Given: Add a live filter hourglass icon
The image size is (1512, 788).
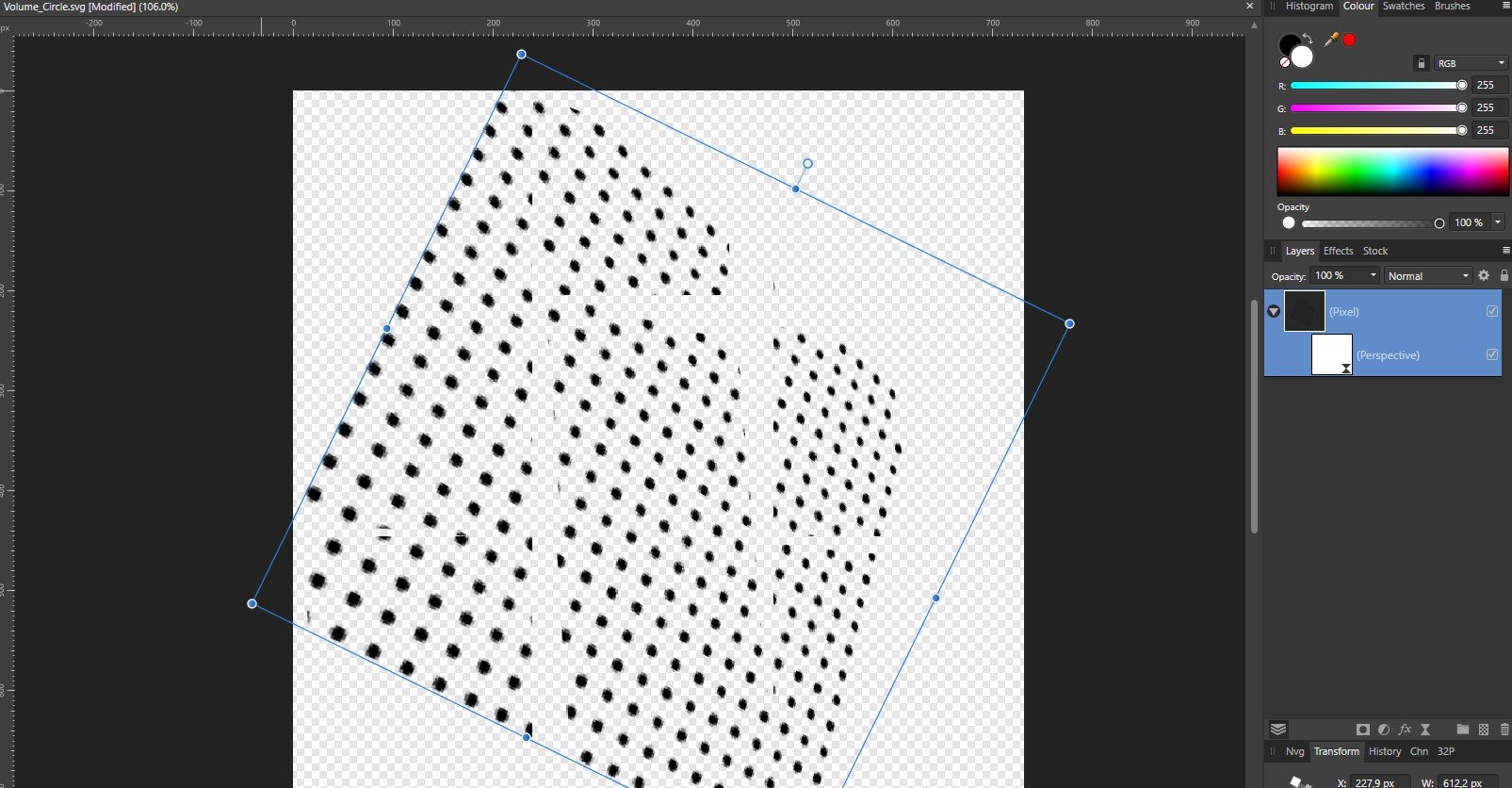Looking at the screenshot, I should 1425,730.
